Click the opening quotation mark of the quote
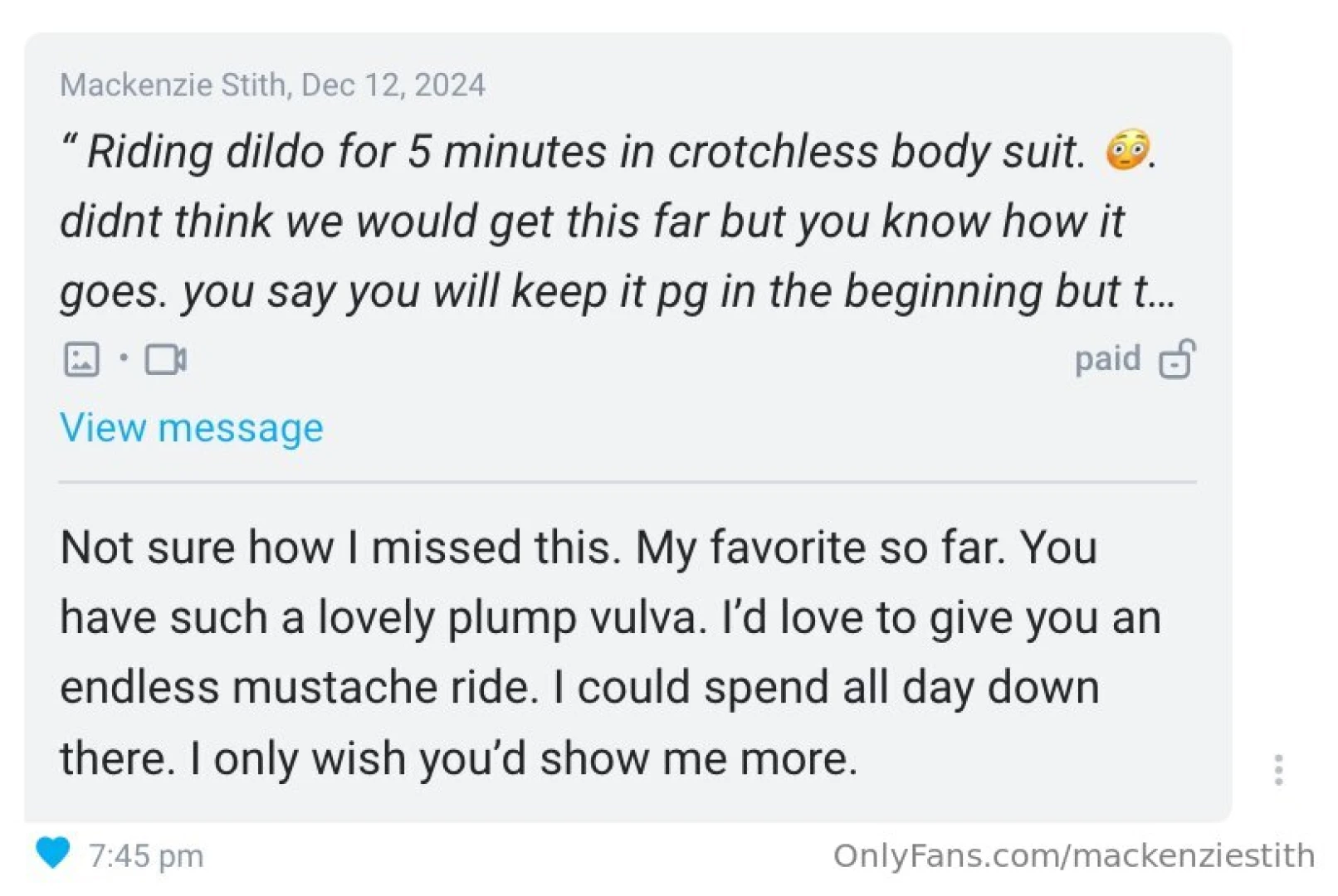Image resolution: width=1338 pixels, height=896 pixels. pyautogui.click(x=69, y=143)
